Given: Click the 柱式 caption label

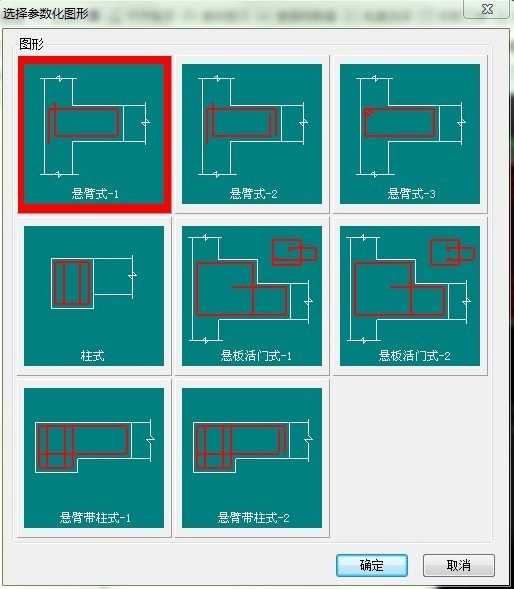Looking at the screenshot, I should pyautogui.click(x=92, y=355).
